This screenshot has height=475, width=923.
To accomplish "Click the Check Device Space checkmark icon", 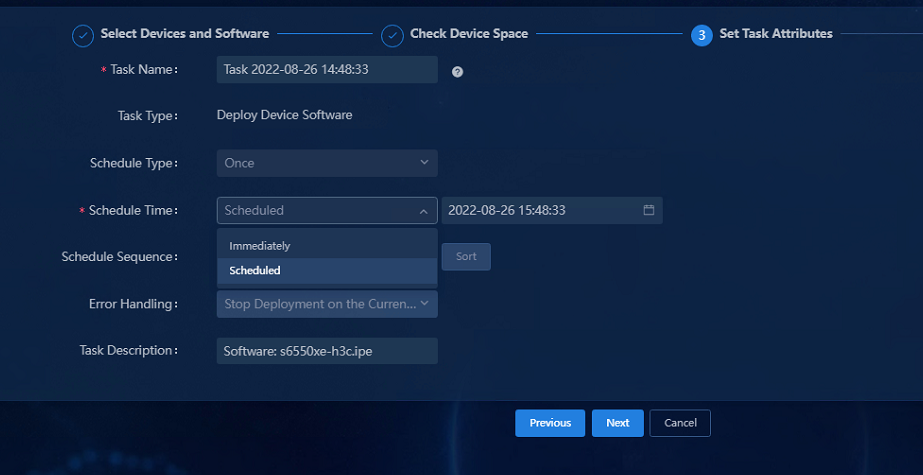I will (x=392, y=36).
